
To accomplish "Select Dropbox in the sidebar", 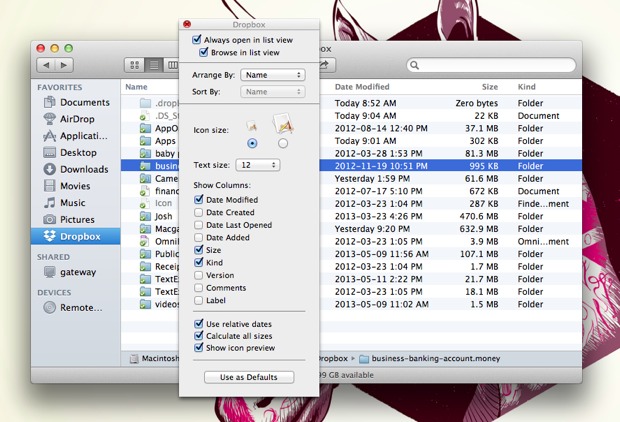I will click(76, 237).
